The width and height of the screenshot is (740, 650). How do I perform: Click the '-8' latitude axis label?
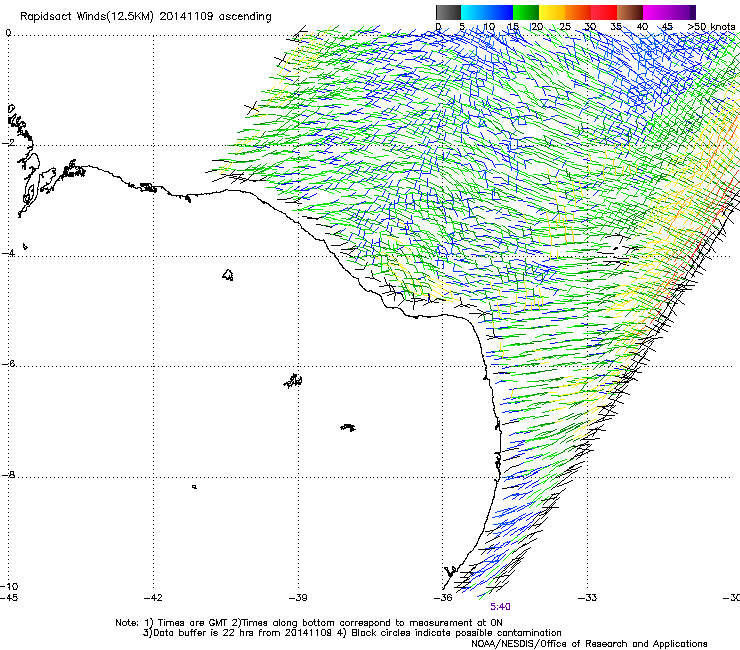pos(8,474)
